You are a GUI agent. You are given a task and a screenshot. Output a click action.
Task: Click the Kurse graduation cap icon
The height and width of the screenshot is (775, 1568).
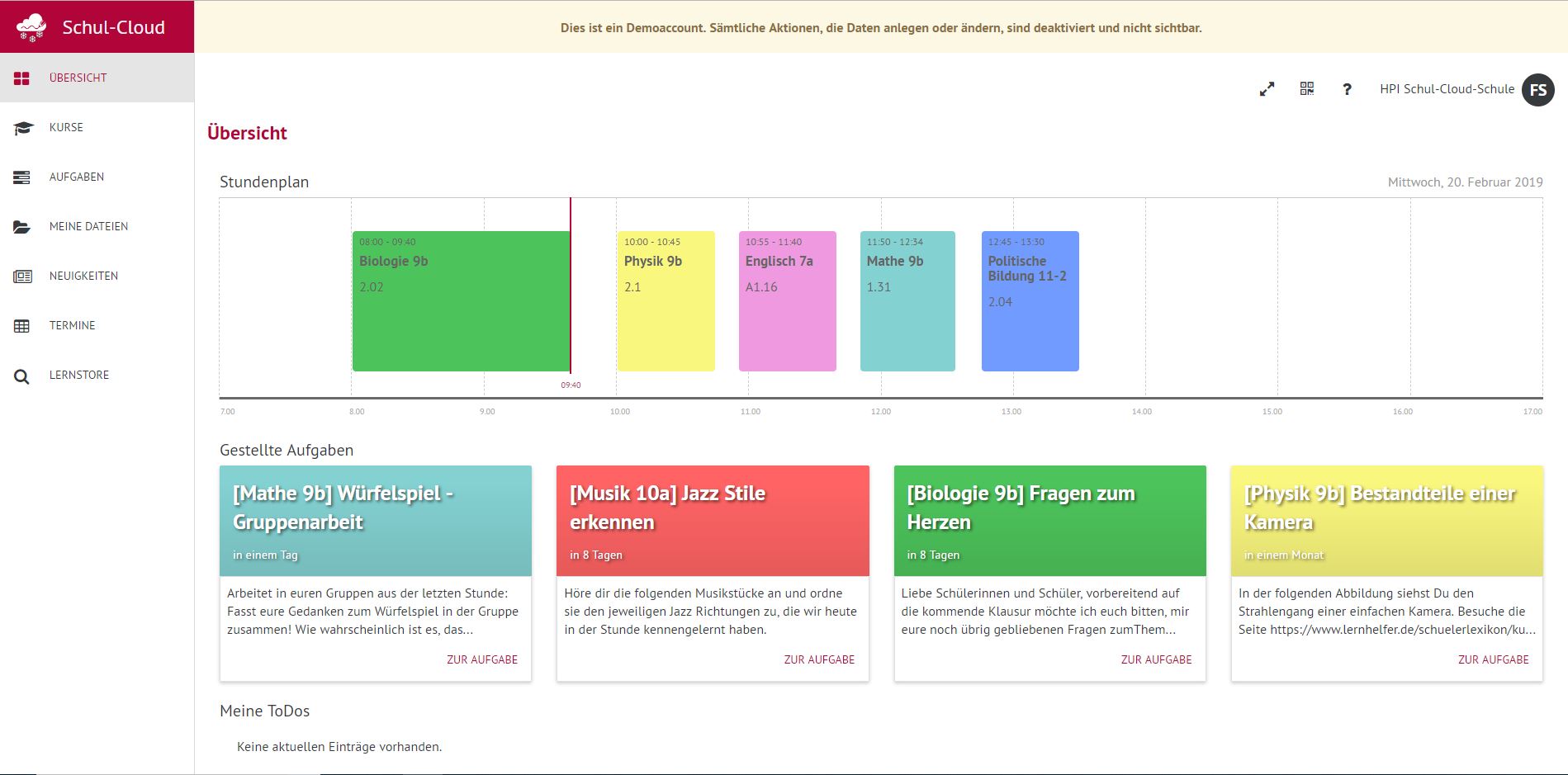[x=22, y=128]
